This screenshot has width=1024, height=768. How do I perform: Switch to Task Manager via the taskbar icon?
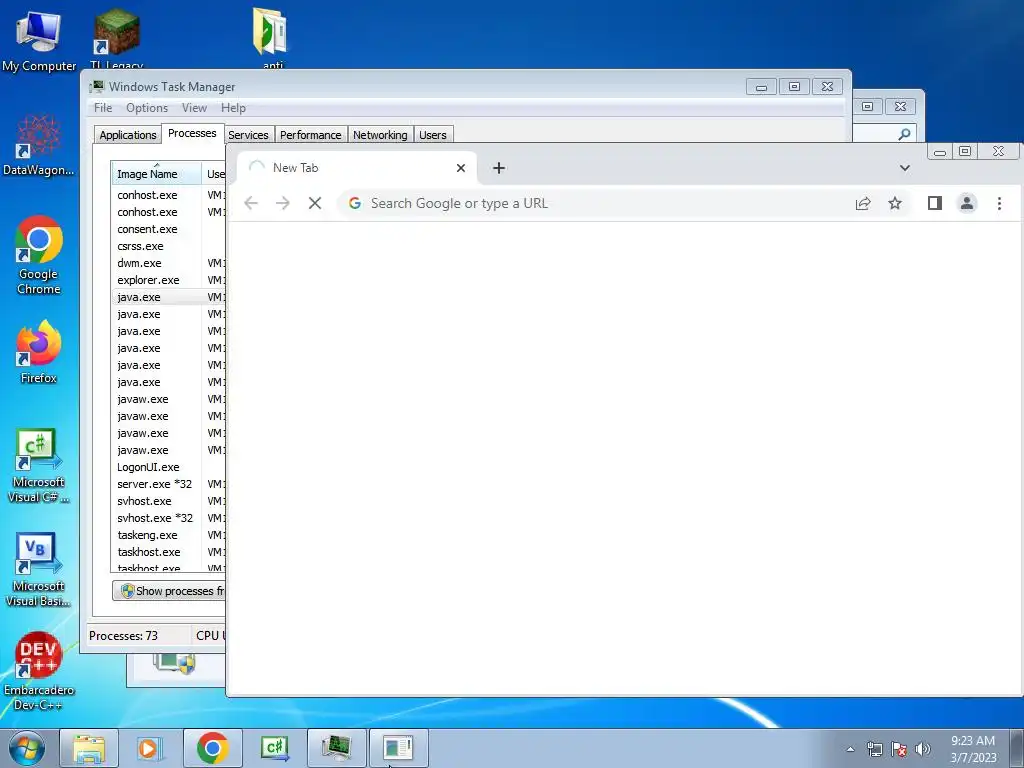coord(336,748)
